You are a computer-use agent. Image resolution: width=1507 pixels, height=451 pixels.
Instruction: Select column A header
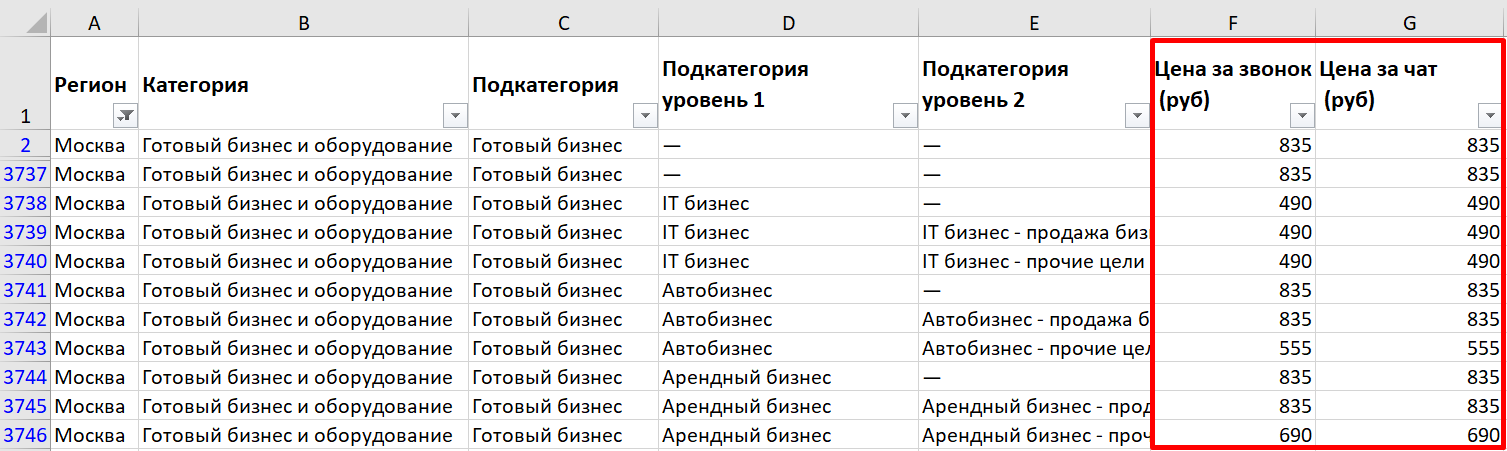[94, 23]
